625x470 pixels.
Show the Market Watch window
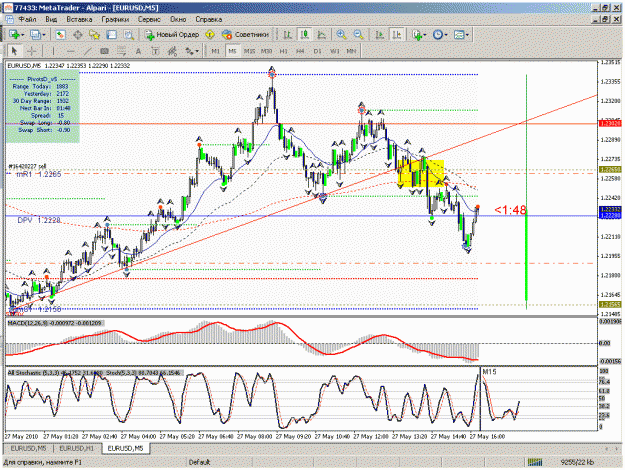point(60,35)
